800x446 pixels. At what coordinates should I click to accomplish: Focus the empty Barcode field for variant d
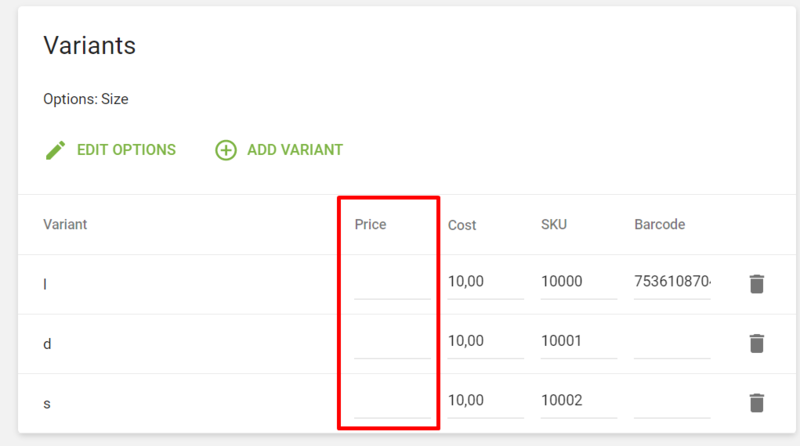672,343
